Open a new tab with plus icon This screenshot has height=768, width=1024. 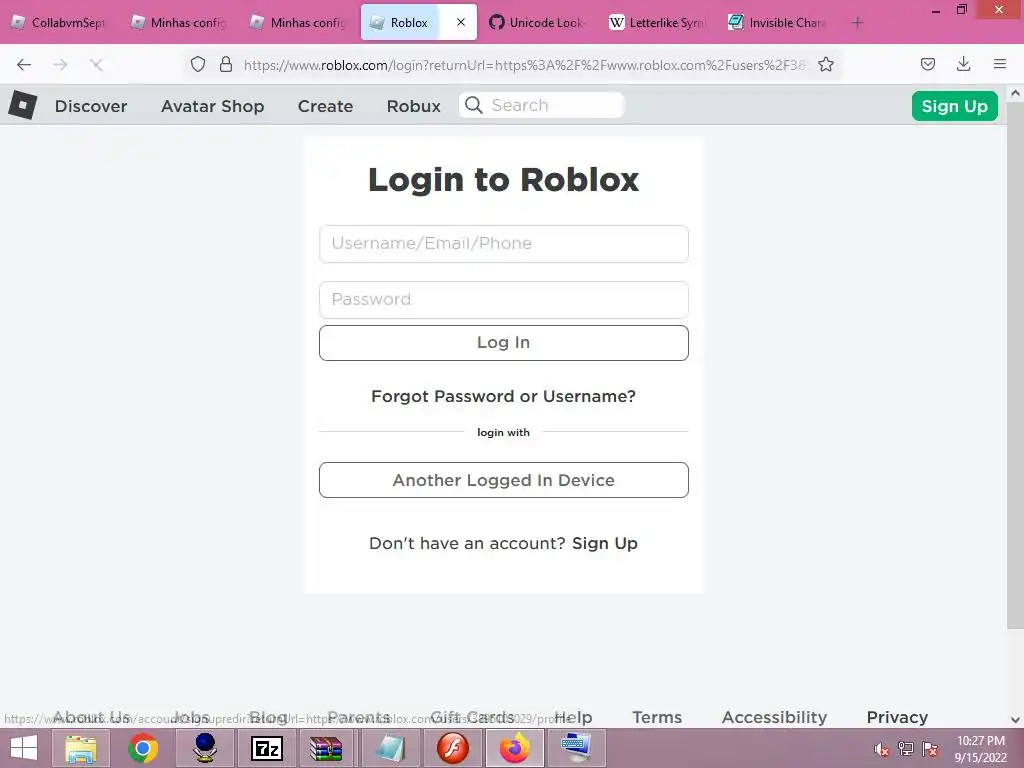[857, 23]
